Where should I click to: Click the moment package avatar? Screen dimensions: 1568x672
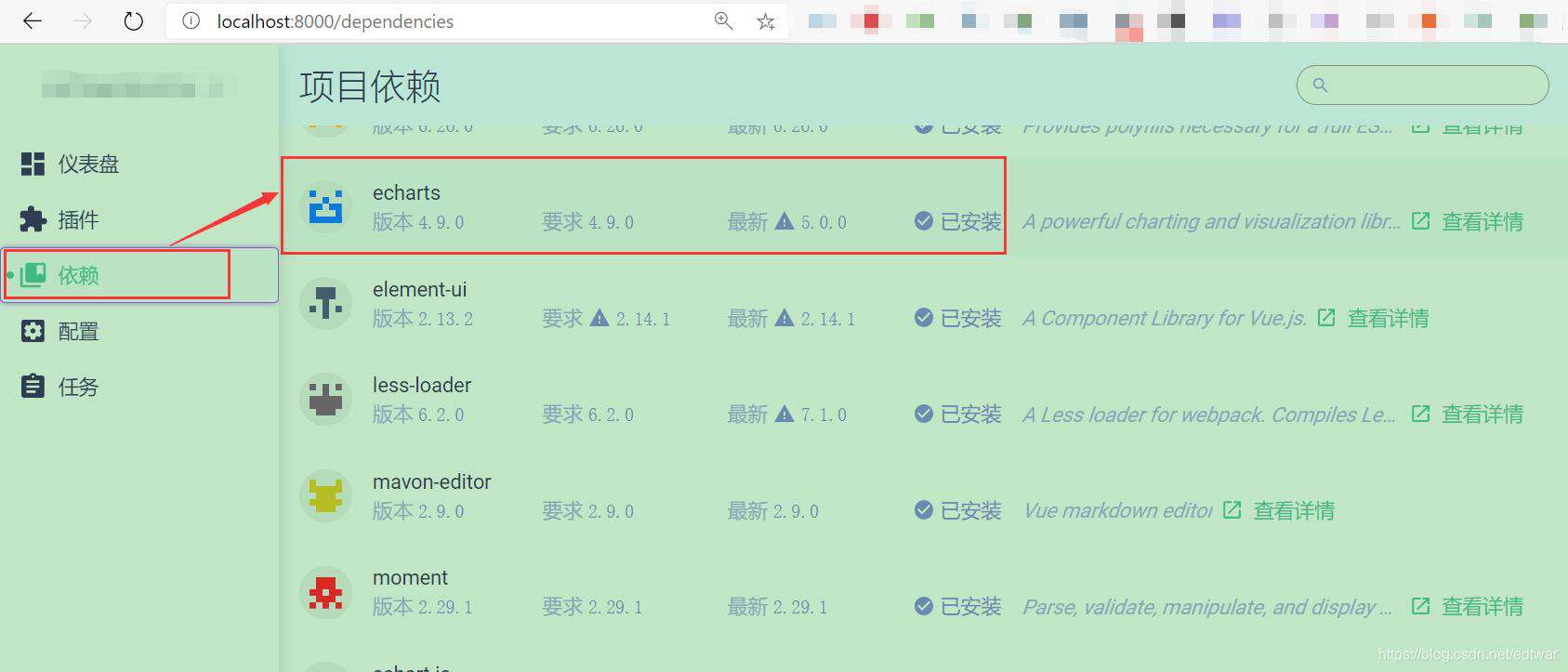[x=325, y=592]
